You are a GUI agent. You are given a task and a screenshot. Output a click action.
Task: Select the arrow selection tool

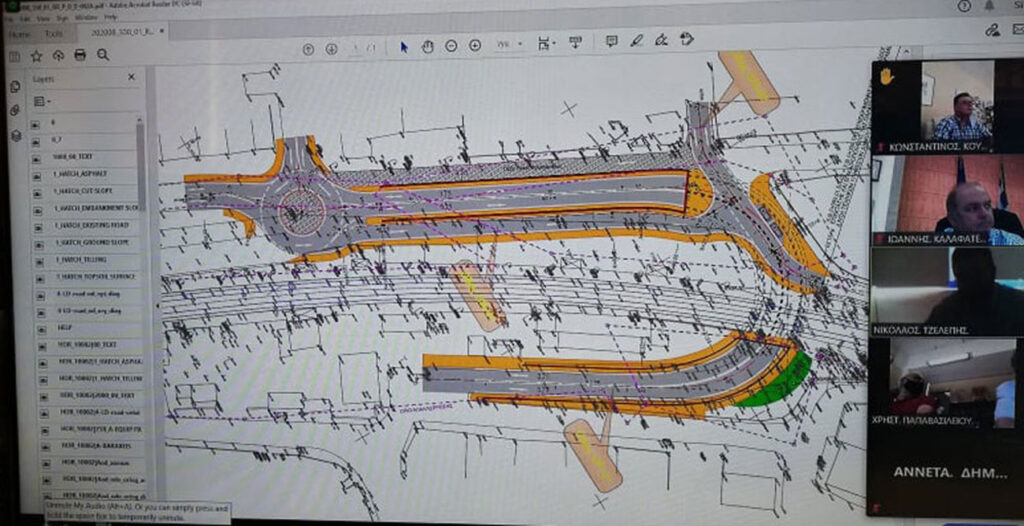(x=404, y=46)
